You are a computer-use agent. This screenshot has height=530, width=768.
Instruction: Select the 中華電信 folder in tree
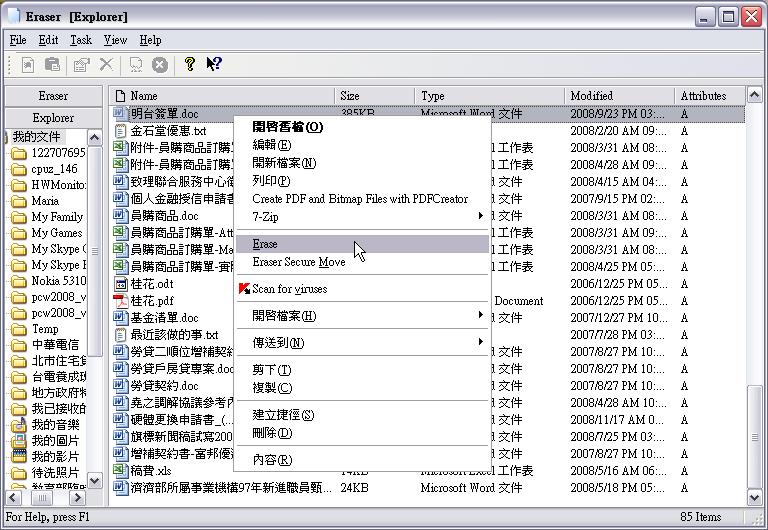(55, 345)
